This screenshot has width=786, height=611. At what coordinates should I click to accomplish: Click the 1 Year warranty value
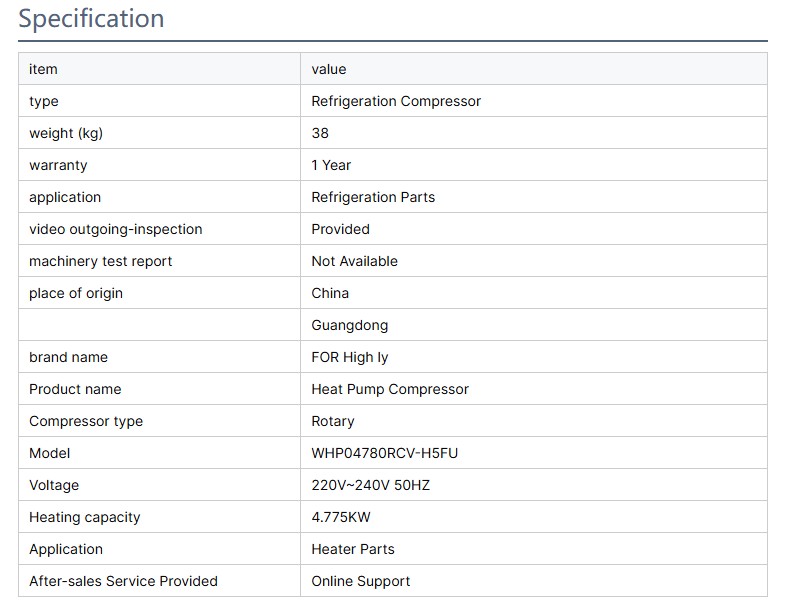click(x=331, y=165)
